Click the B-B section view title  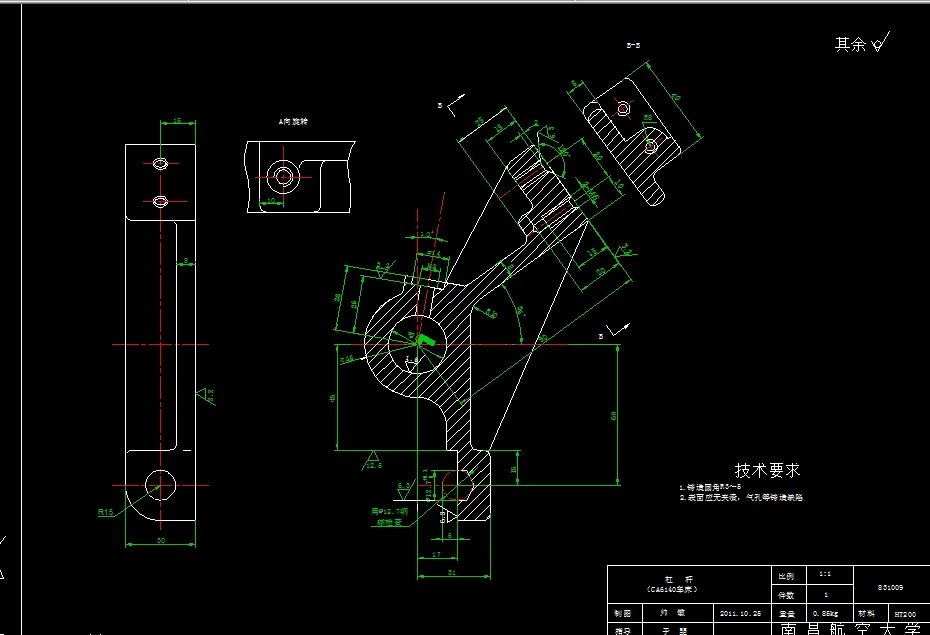click(633, 45)
